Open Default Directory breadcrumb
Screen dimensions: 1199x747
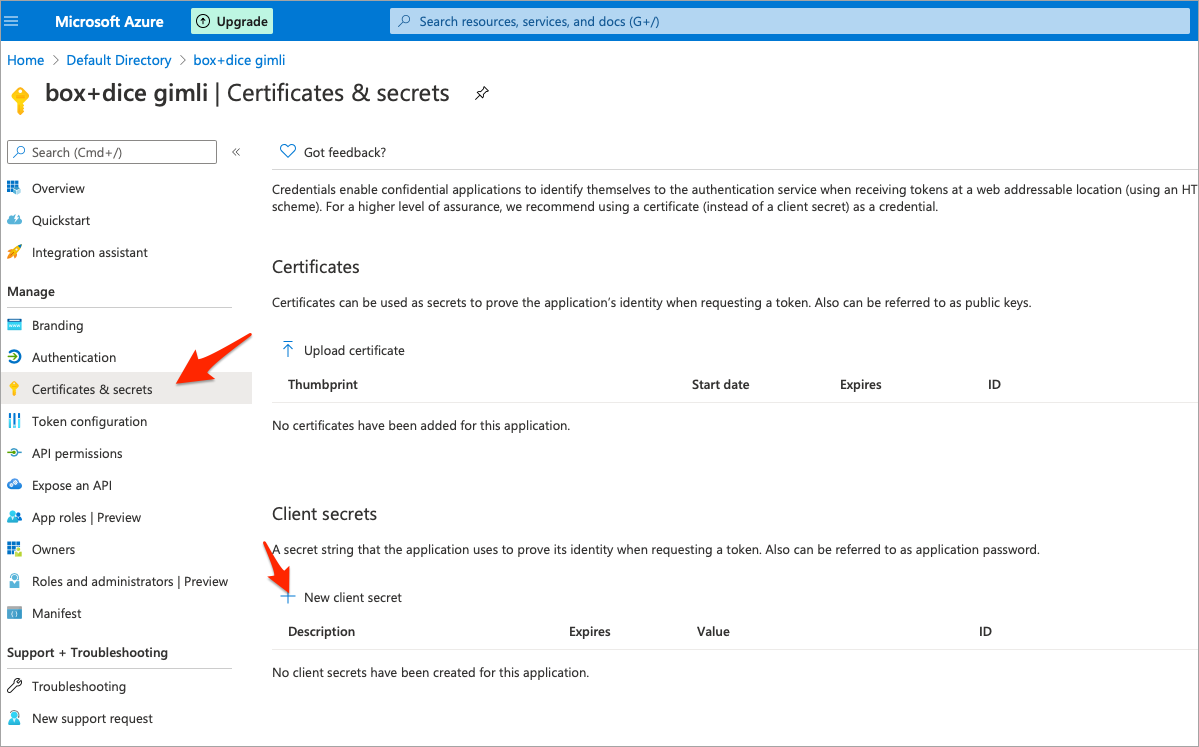tap(119, 60)
